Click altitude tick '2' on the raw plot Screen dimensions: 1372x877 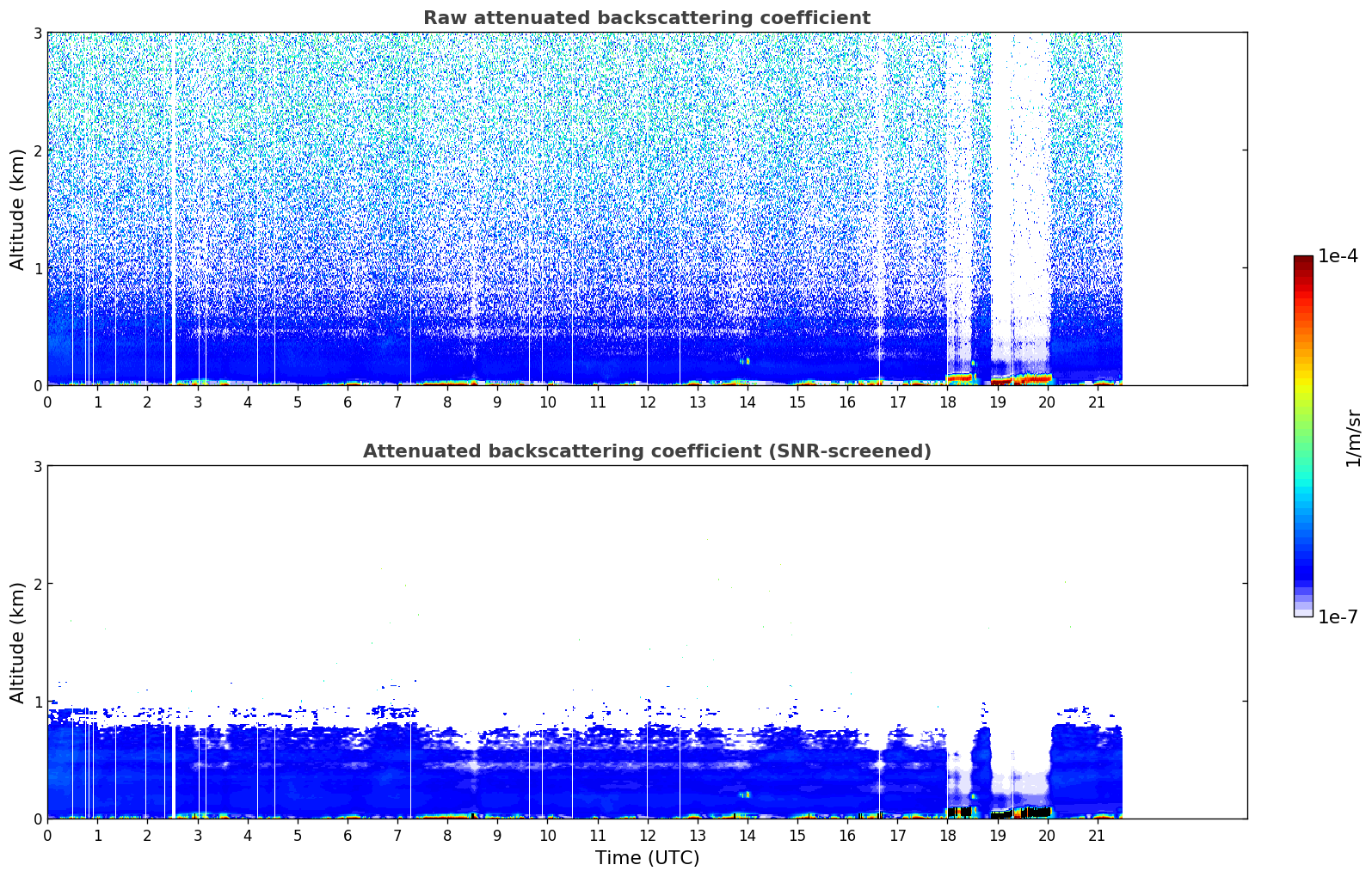click(x=38, y=150)
